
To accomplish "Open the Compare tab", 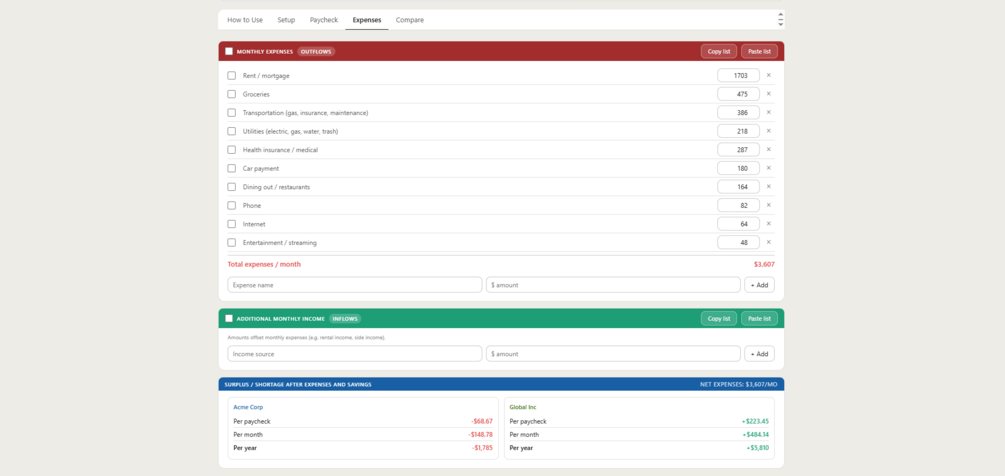I will [x=410, y=20].
